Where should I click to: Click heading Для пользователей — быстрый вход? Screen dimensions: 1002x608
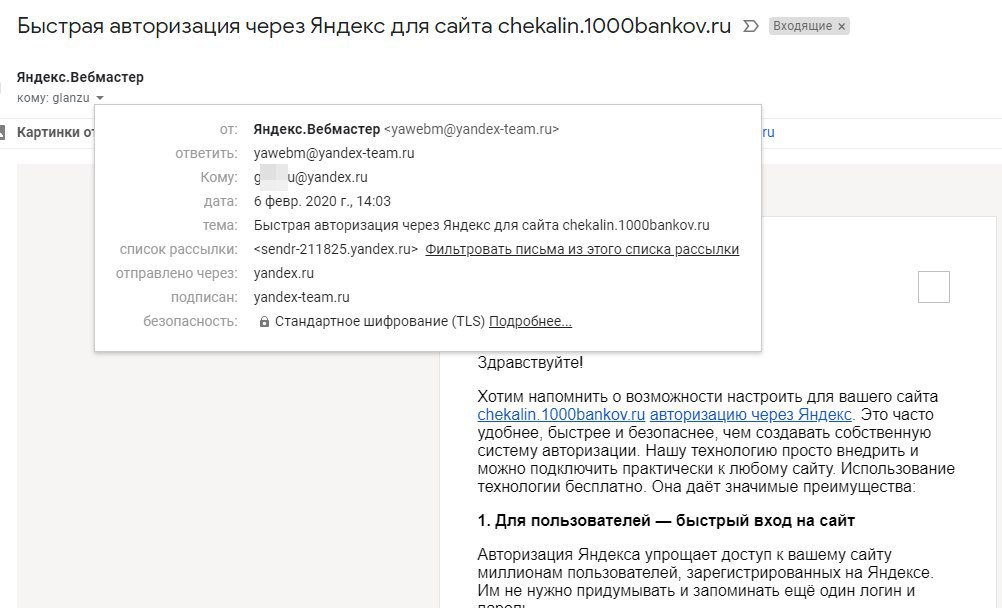point(666,520)
